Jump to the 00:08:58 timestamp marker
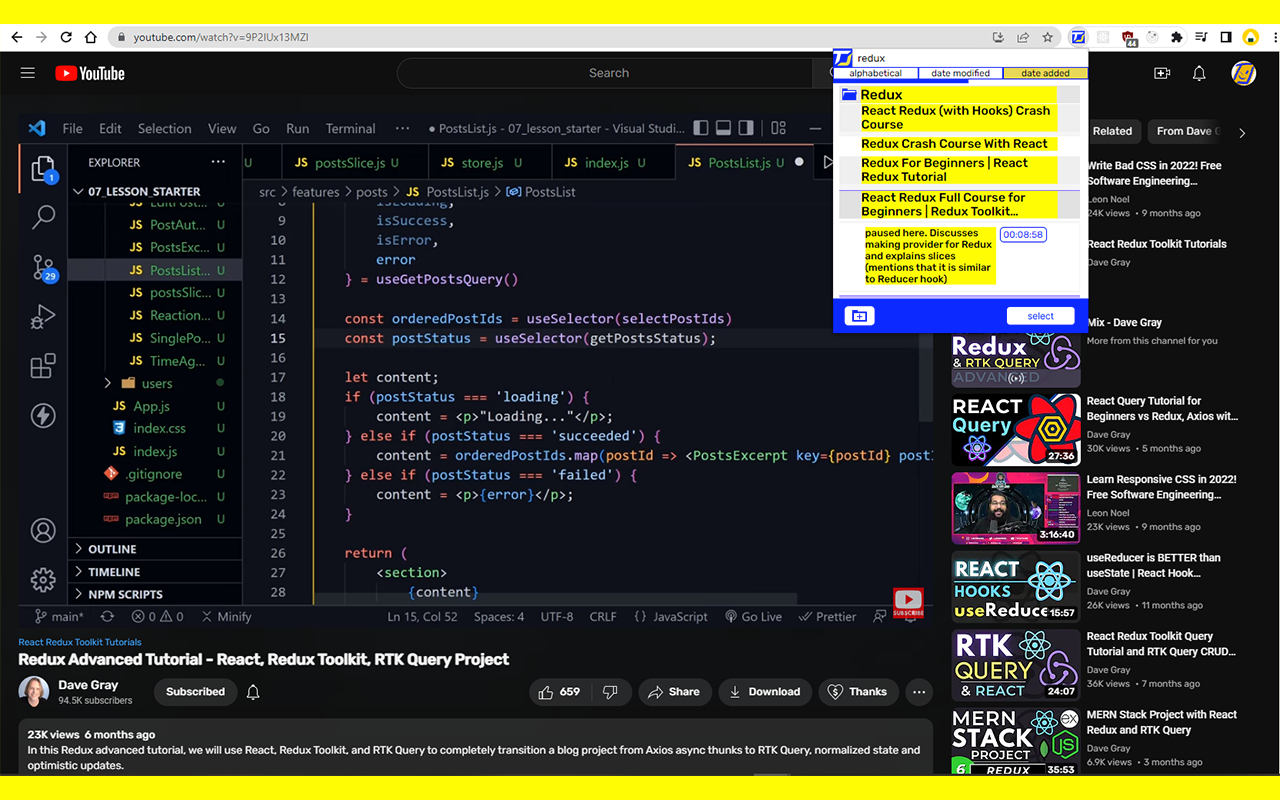 [x=1023, y=235]
